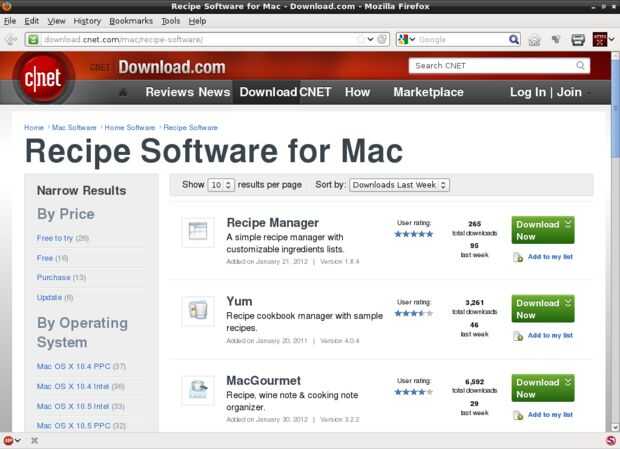The image size is (620, 449).
Task: Open the dropdown arrow next to the add-on icon
Action: (x=611, y=39)
